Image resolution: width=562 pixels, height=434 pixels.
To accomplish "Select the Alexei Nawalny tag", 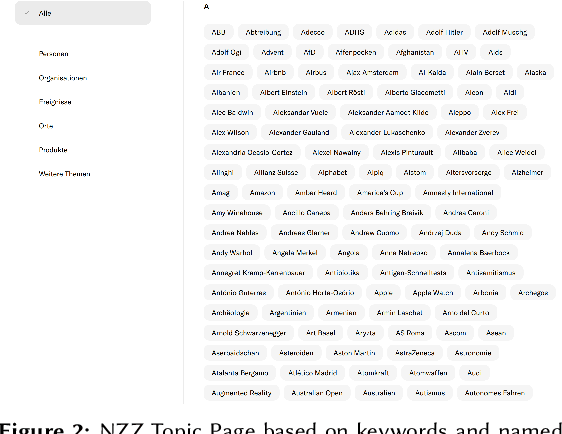I will pos(337,152).
